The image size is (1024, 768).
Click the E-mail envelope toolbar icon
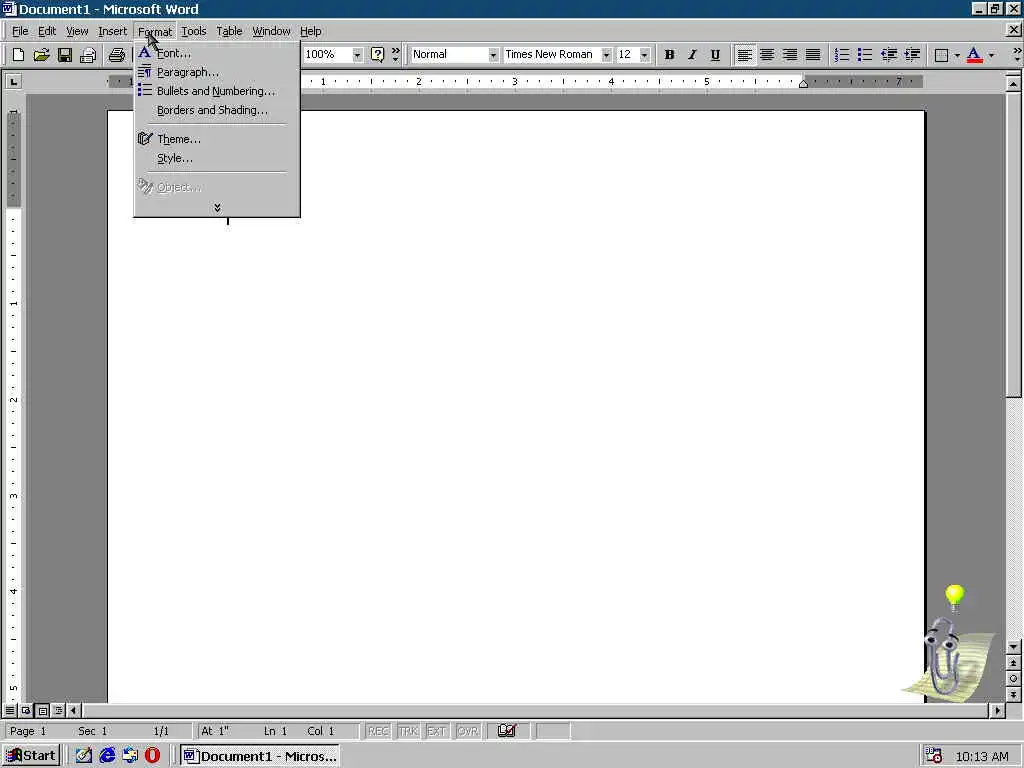[x=88, y=55]
